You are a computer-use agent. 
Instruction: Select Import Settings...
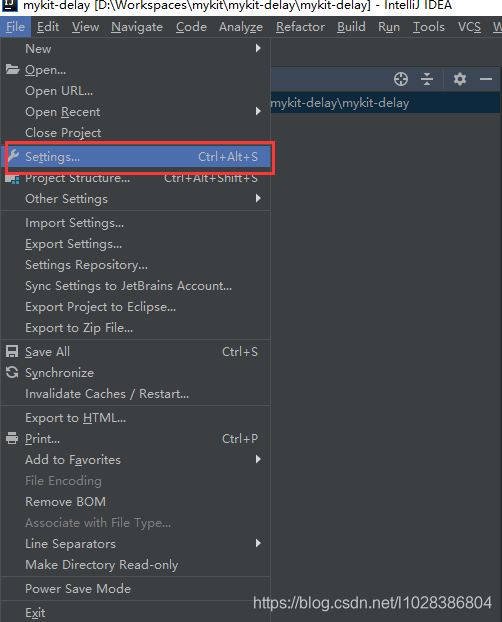(136, 223)
